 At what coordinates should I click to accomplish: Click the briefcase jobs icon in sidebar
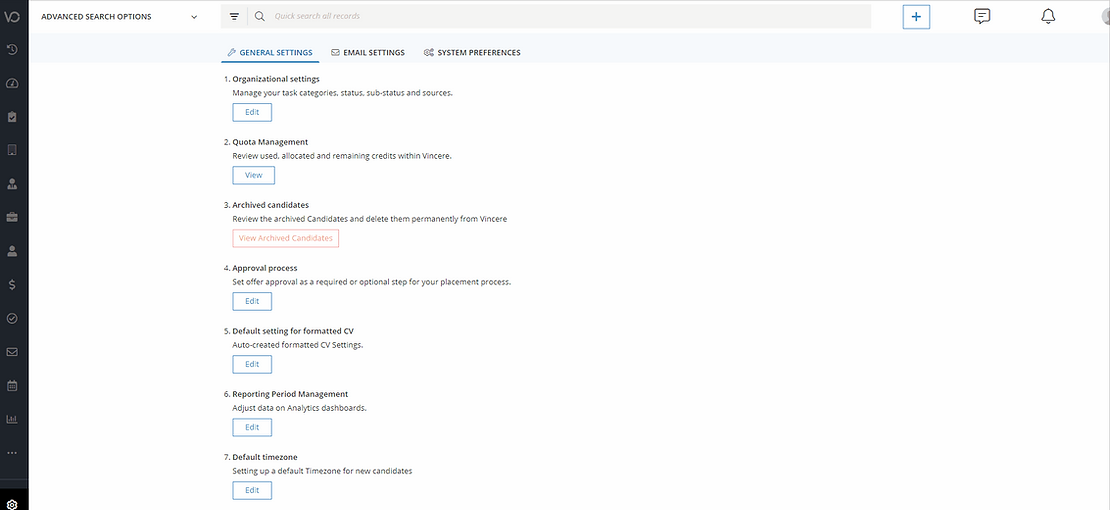click(12, 217)
